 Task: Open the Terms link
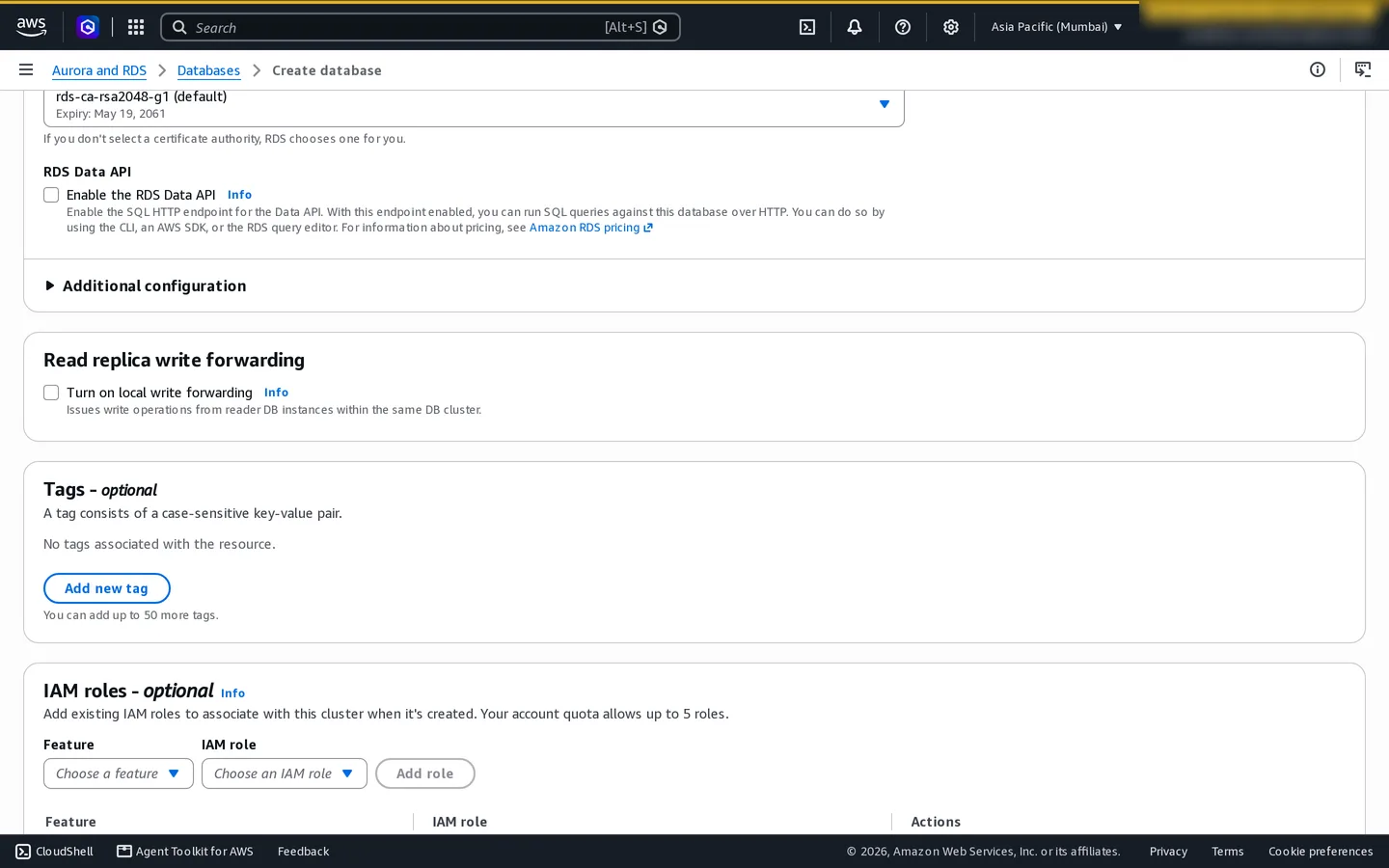[1228, 852]
